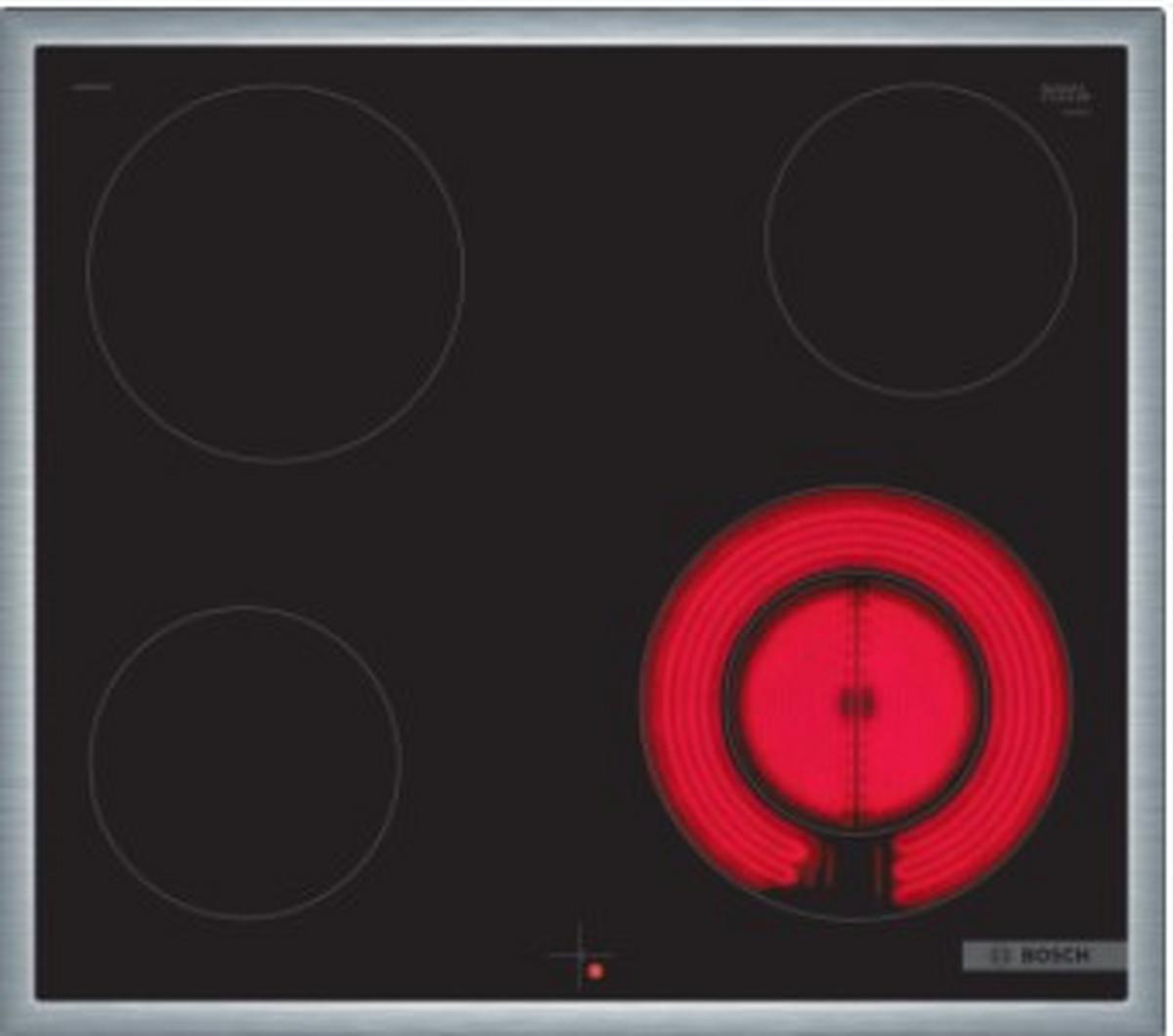
Task: Click the dark center sensor of glowing burner
Action: tap(856, 700)
